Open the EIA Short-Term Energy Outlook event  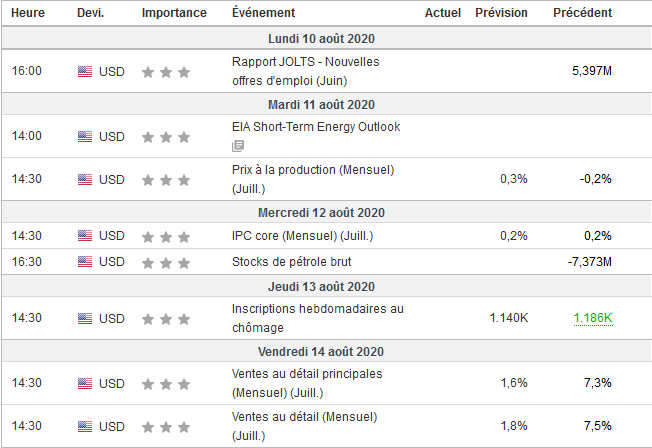315,127
